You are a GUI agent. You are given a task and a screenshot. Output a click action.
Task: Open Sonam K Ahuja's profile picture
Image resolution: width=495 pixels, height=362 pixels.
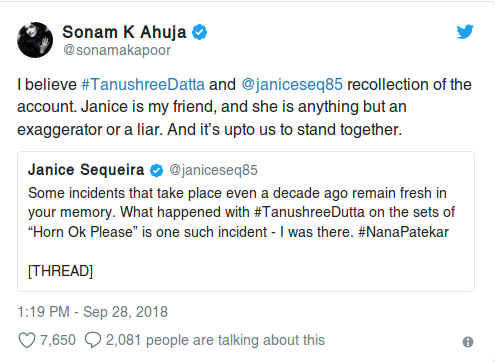[x=35, y=40]
